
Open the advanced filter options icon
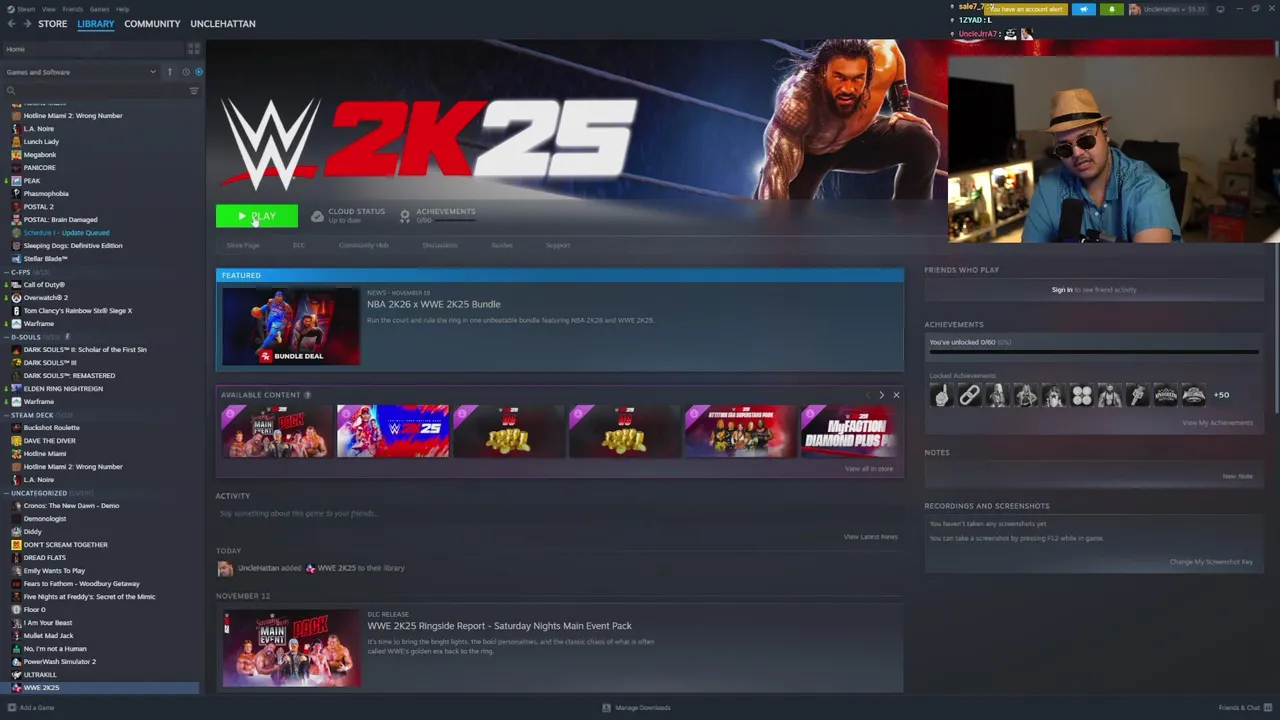pos(194,91)
